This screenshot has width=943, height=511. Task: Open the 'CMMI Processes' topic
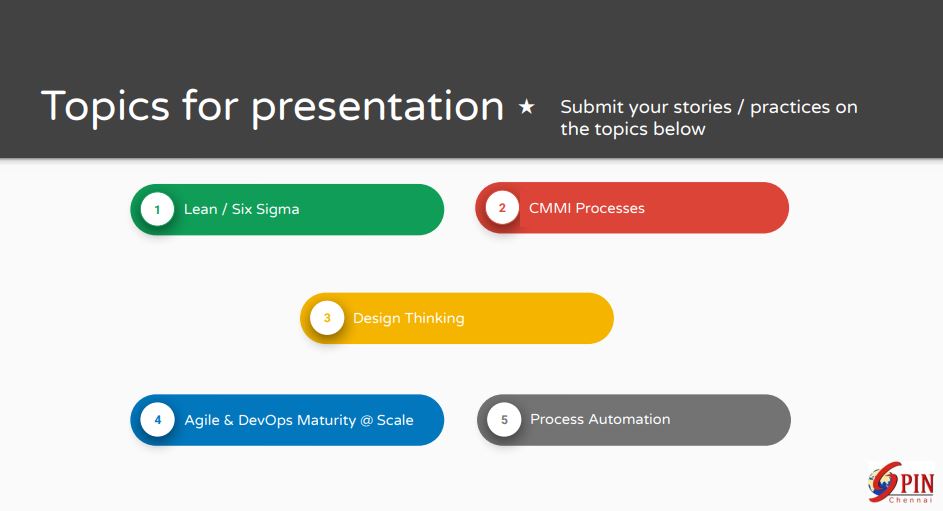coord(586,208)
